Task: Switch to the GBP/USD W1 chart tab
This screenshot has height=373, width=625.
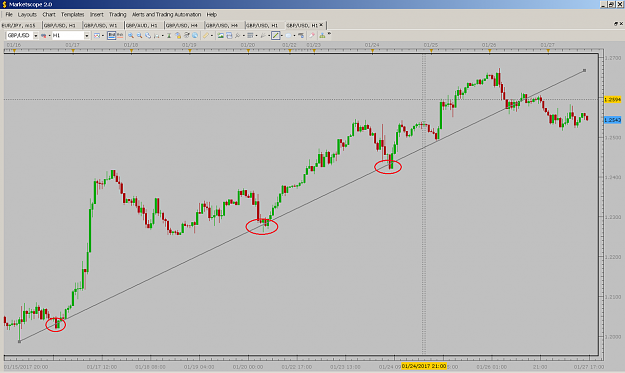Action: 101,25
